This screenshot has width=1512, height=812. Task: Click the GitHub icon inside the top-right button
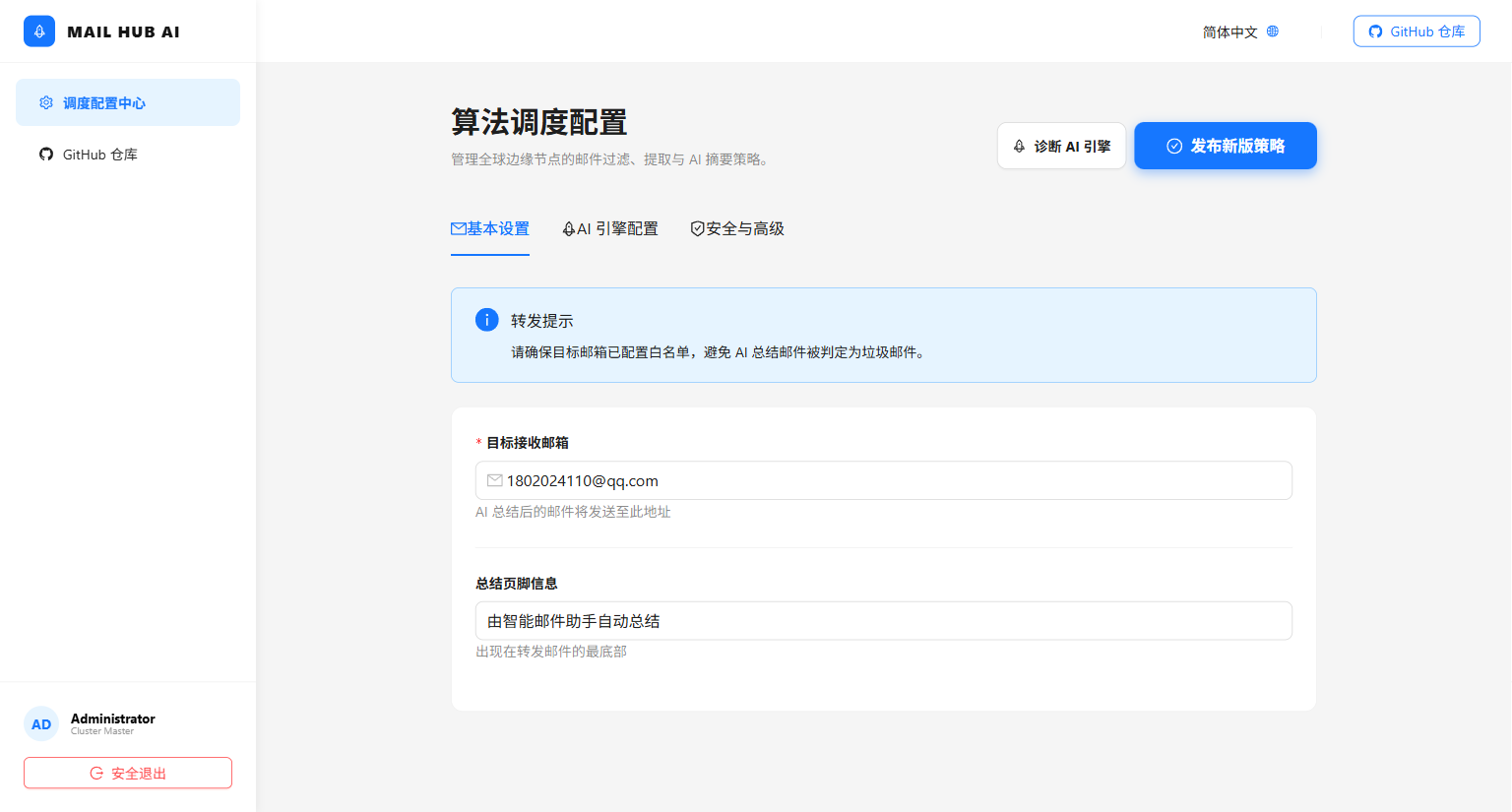(x=1375, y=31)
